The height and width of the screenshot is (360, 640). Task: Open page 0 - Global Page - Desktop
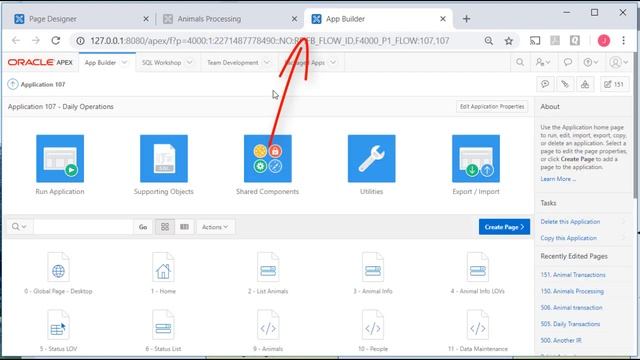click(x=58, y=268)
